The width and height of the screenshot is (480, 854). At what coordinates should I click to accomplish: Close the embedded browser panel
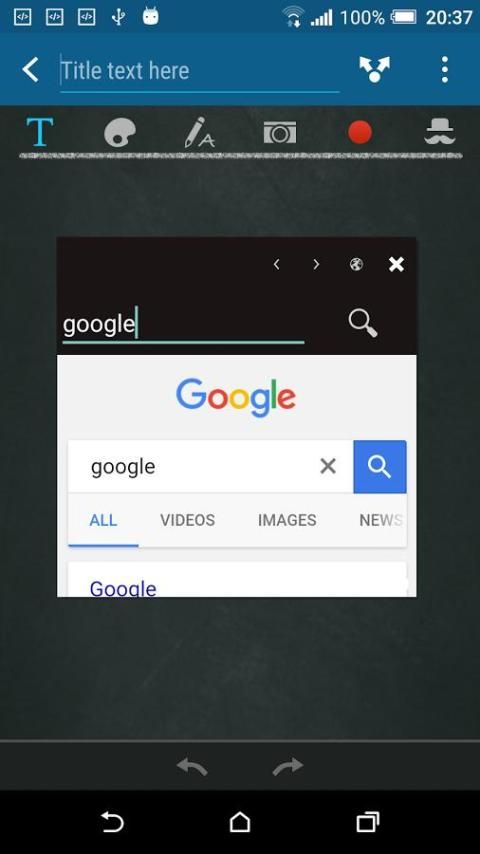396,265
